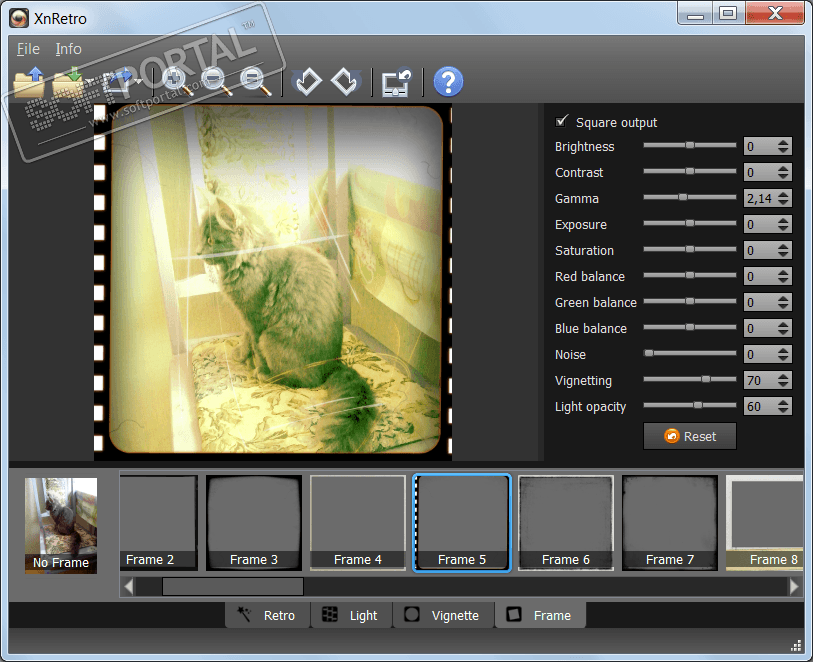The height and width of the screenshot is (662, 813).
Task: Click the Reset button
Action: coord(690,436)
